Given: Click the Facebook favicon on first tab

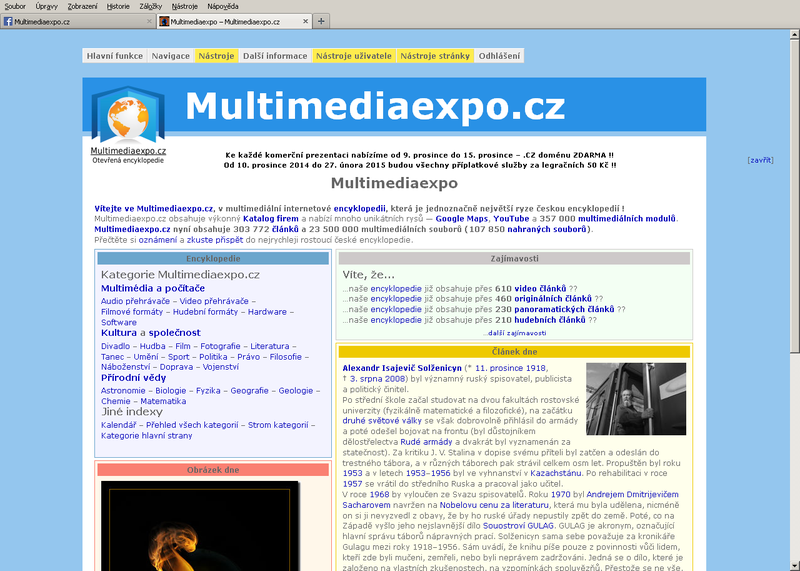Looking at the screenshot, I should tap(8, 21).
